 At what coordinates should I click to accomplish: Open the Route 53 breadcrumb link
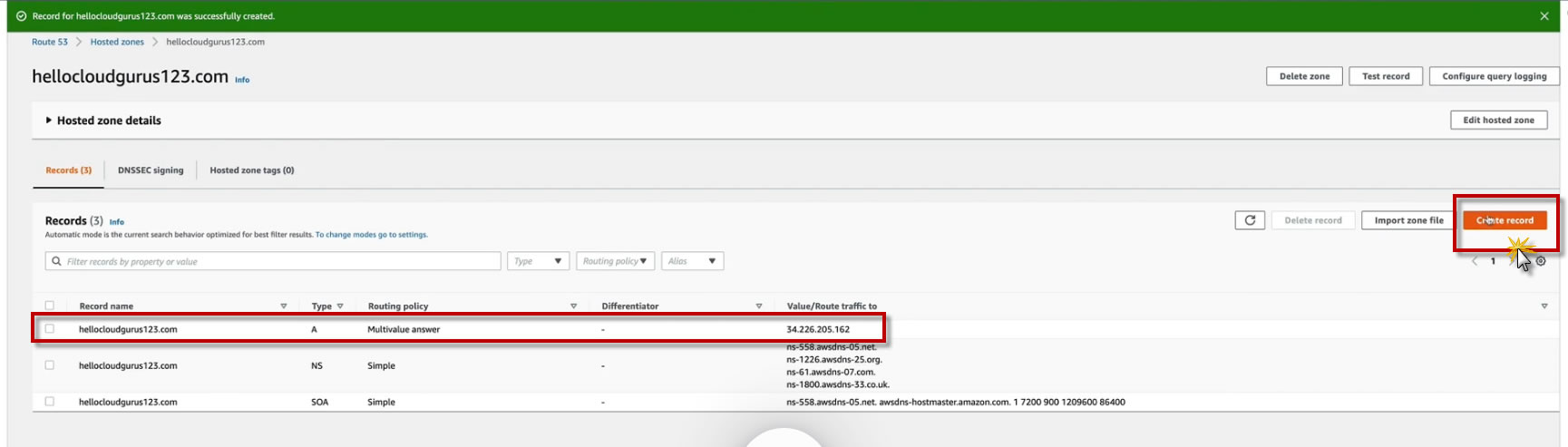click(50, 42)
